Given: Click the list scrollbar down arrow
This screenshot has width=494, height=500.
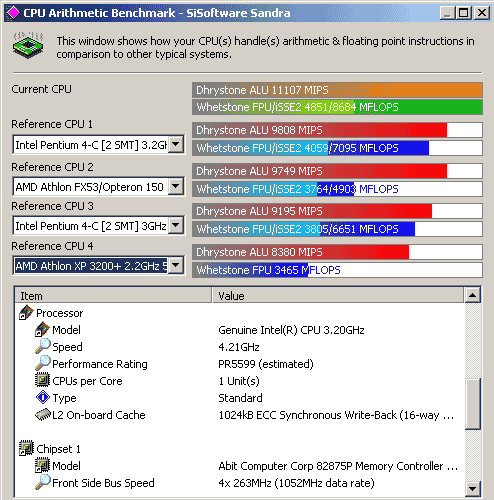Looking at the screenshot, I should [x=472, y=489].
